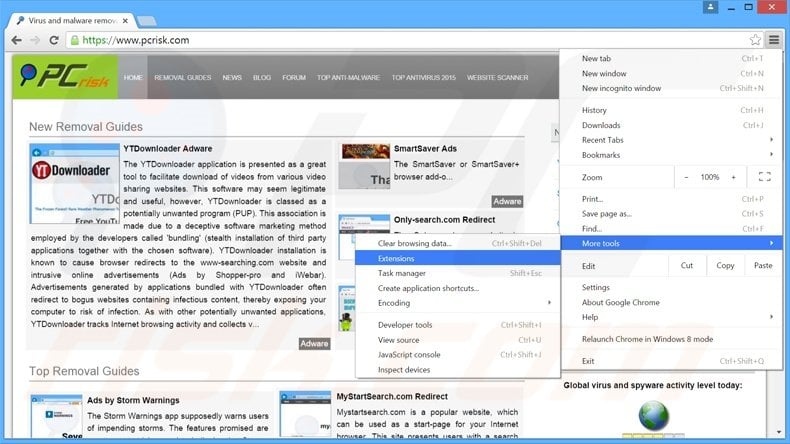The height and width of the screenshot is (444, 790).
Task: Choose Print... in Chrome menu
Action: 672,199
